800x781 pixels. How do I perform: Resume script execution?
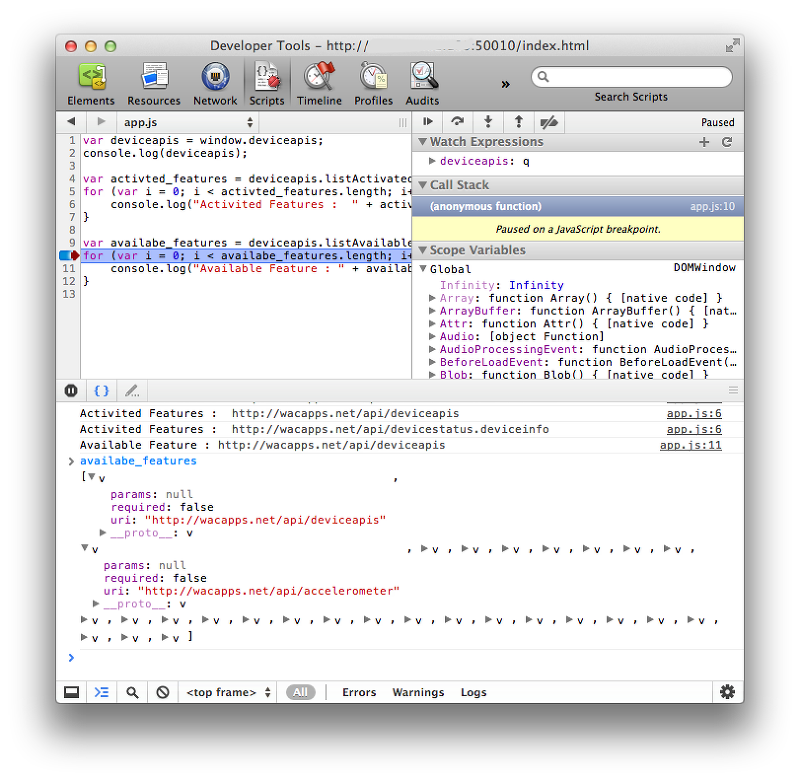point(428,121)
